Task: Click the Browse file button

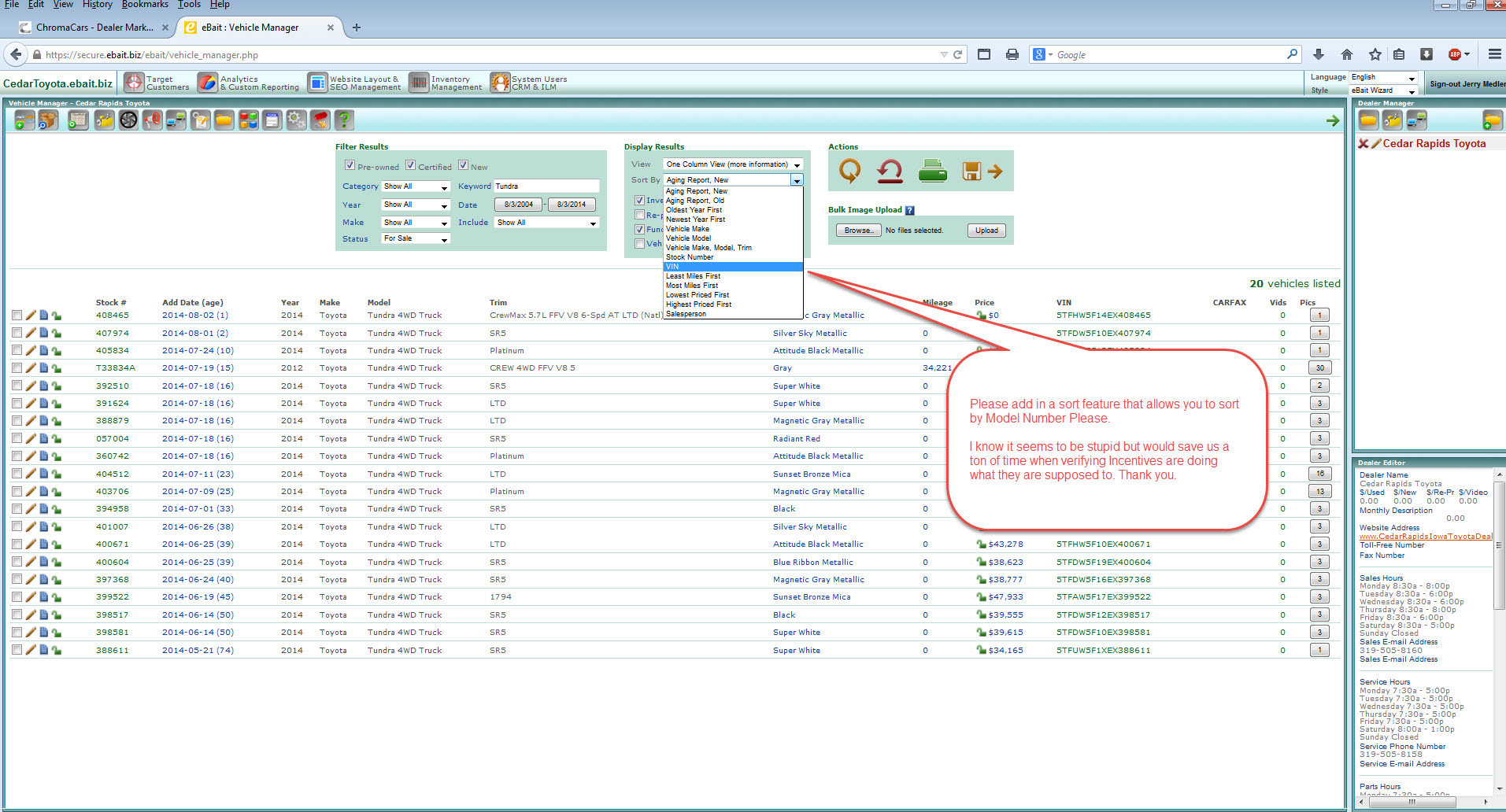Action: (x=858, y=231)
